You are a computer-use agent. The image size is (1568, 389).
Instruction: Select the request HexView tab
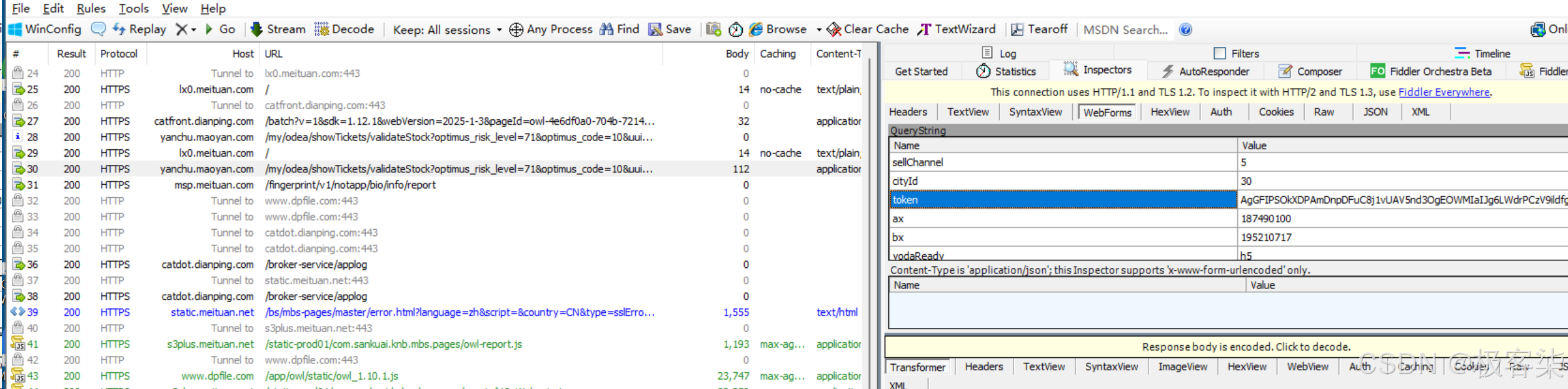point(1170,112)
